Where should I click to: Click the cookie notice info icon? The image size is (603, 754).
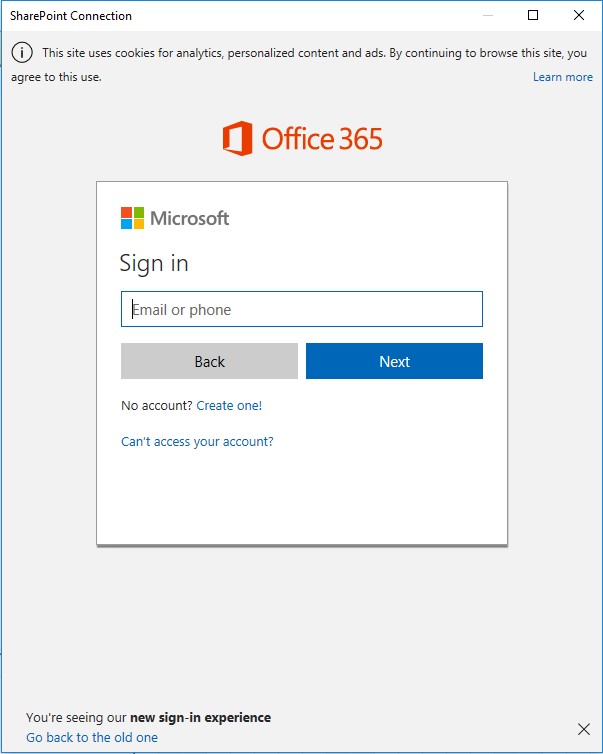point(22,52)
